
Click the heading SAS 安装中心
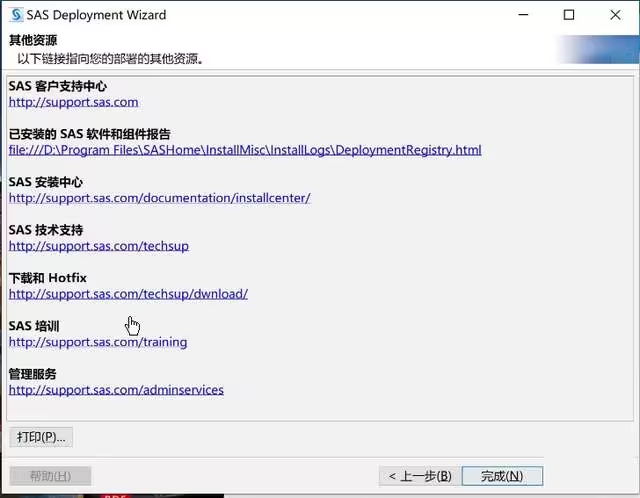pos(46,182)
